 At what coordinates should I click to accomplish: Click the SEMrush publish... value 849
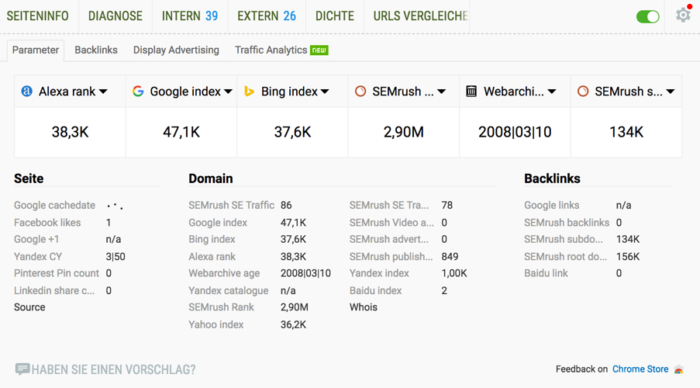450,257
